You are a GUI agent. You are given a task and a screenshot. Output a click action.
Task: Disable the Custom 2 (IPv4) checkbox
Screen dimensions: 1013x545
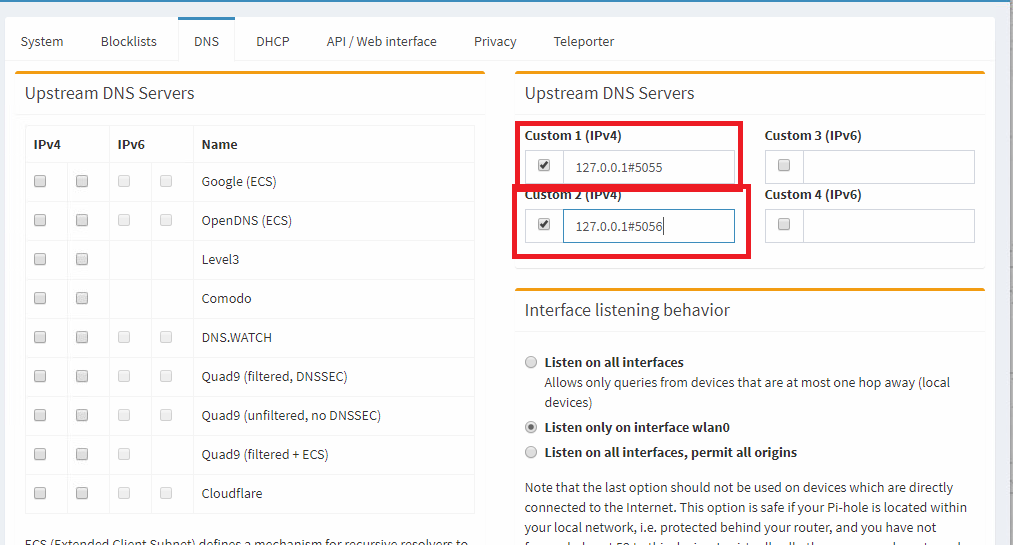tap(544, 225)
